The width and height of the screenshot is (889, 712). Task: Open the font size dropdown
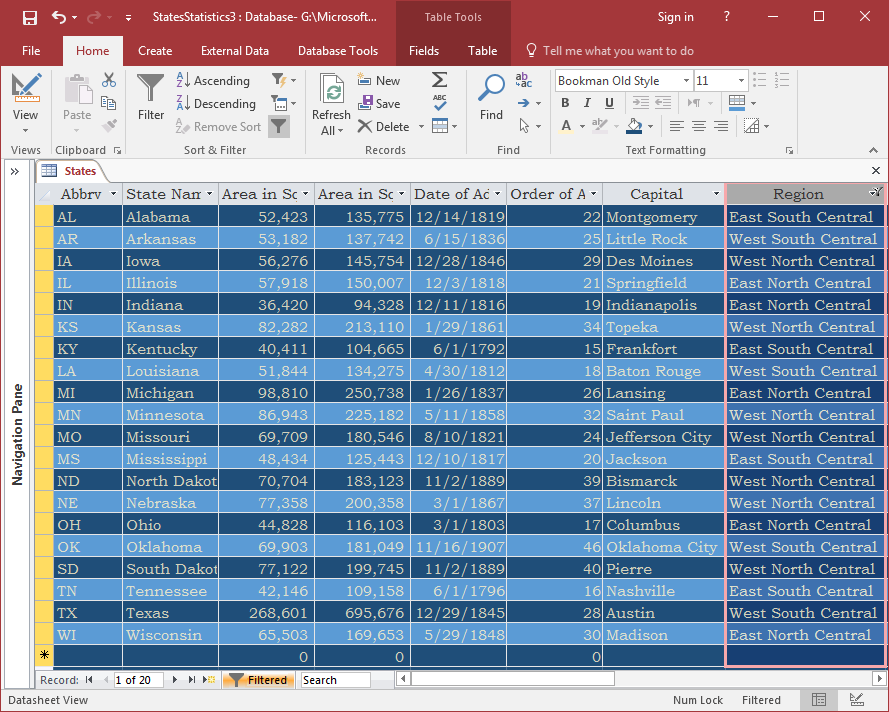[x=741, y=80]
